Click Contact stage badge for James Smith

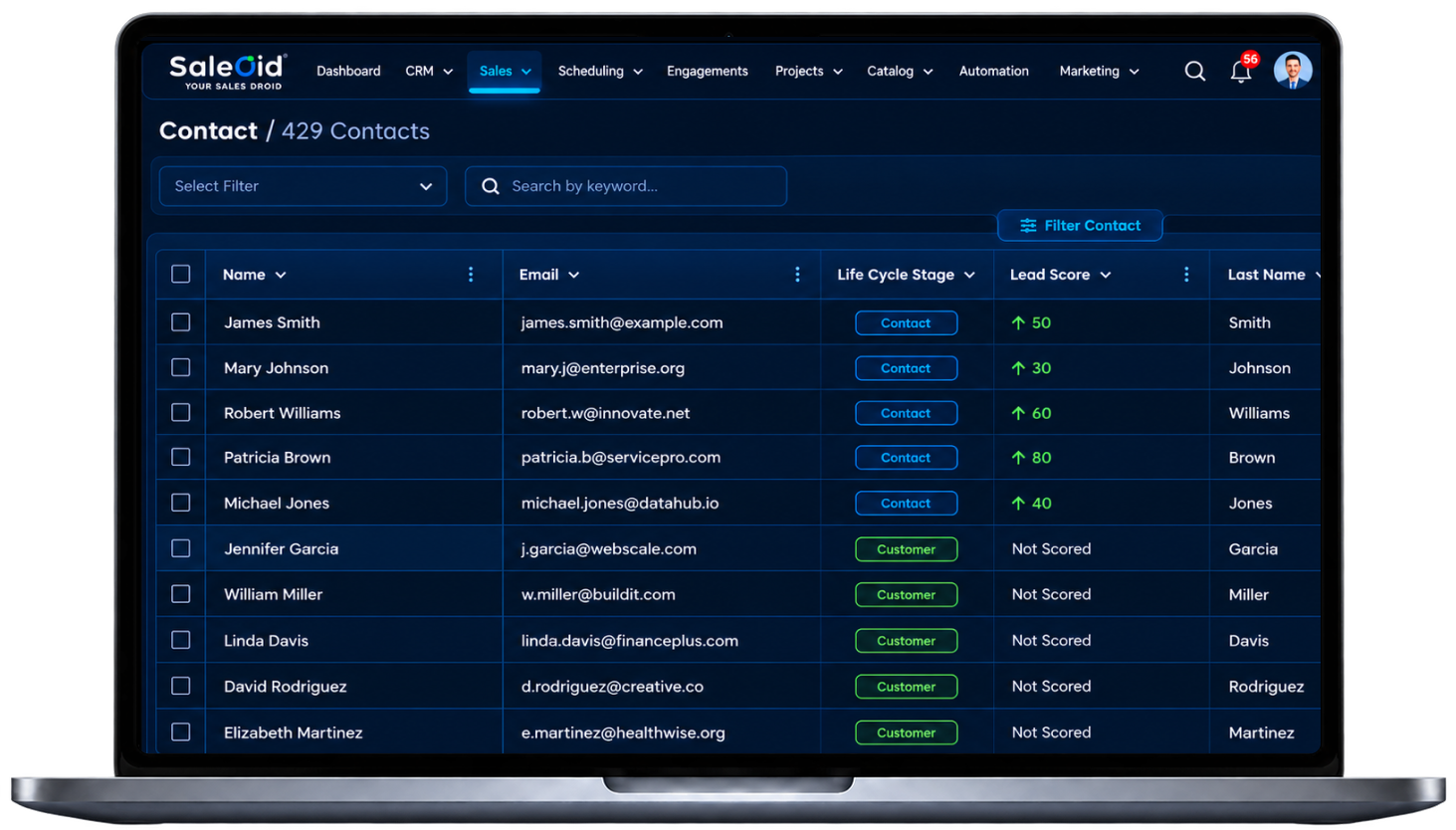[906, 322]
